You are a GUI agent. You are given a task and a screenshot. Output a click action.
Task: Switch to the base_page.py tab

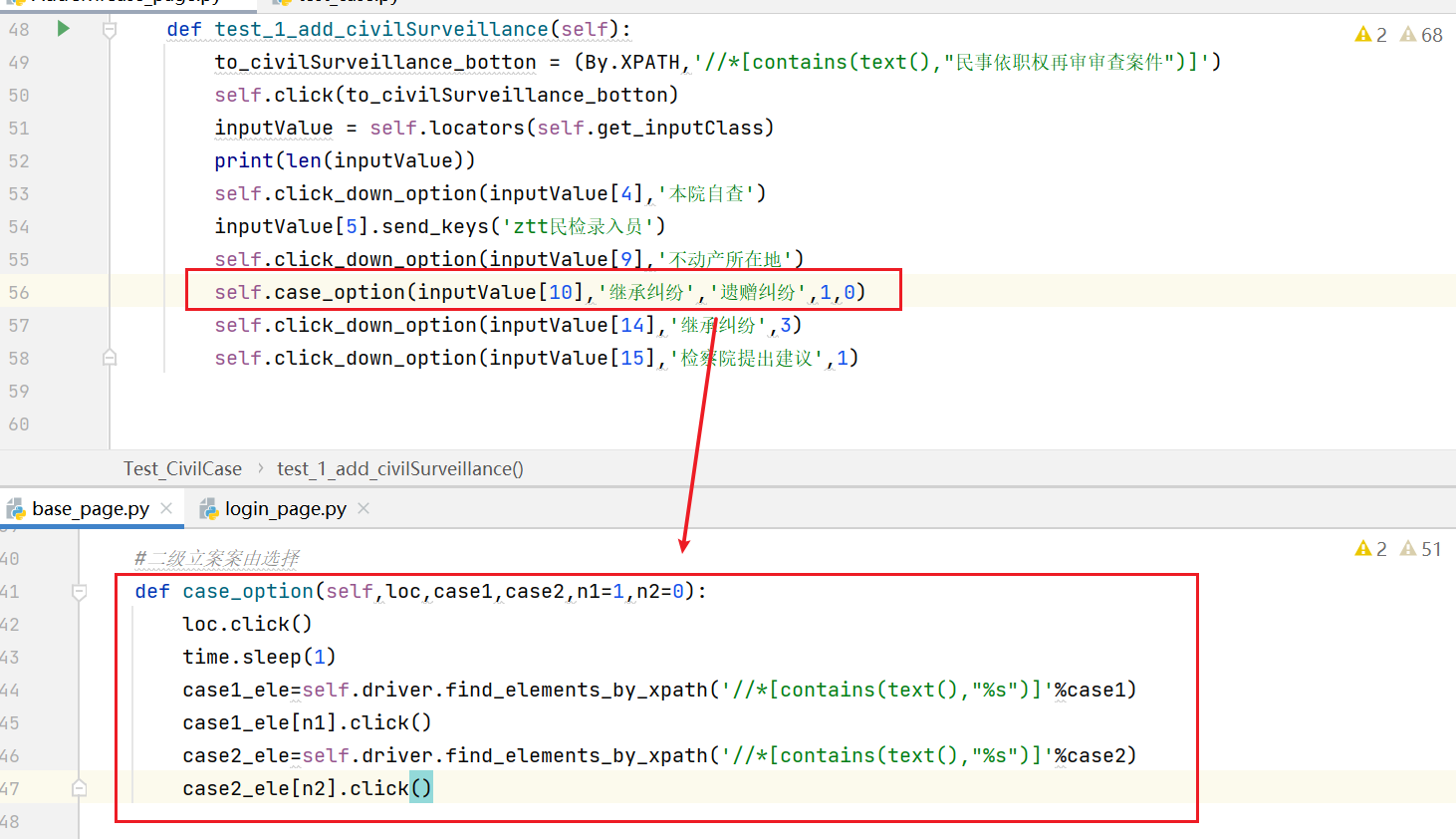[91, 509]
